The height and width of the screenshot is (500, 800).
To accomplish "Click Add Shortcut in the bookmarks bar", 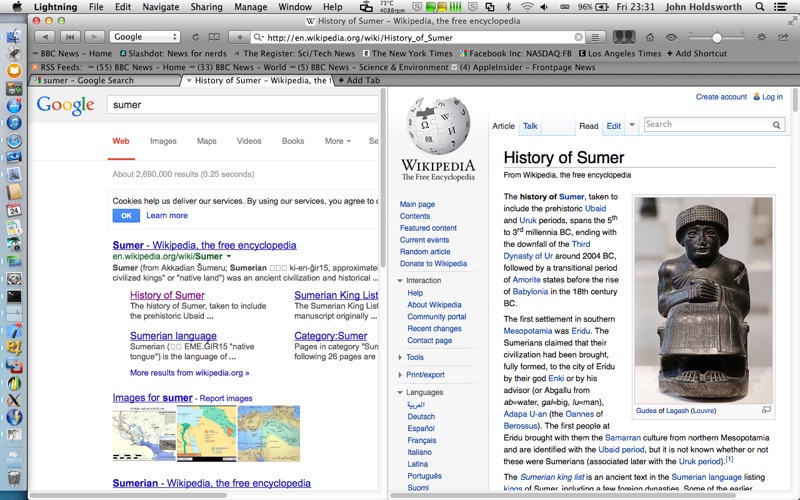I will 696,53.
